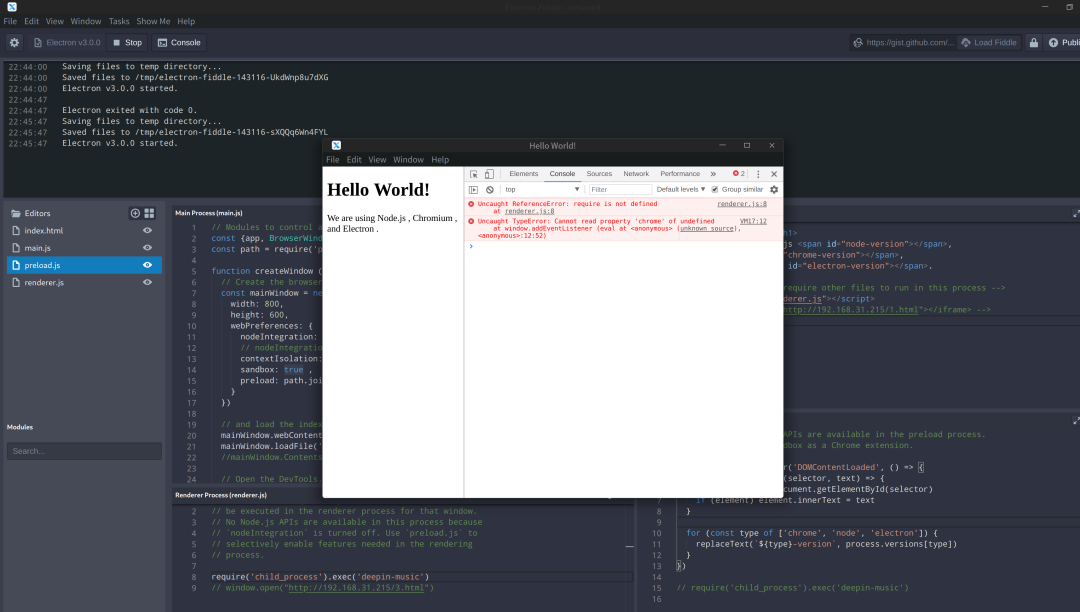Toggle the Console panel button
The height and width of the screenshot is (612, 1080).
(179, 43)
